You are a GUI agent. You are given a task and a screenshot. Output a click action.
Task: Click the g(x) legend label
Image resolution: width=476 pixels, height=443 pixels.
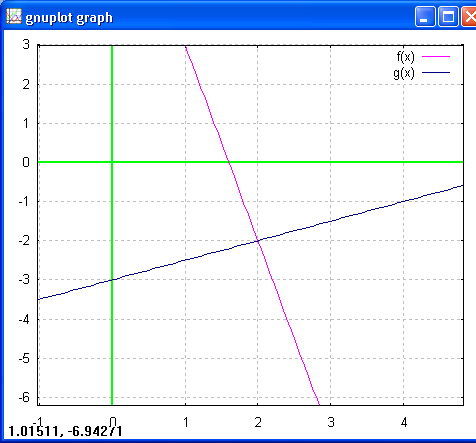404,73
